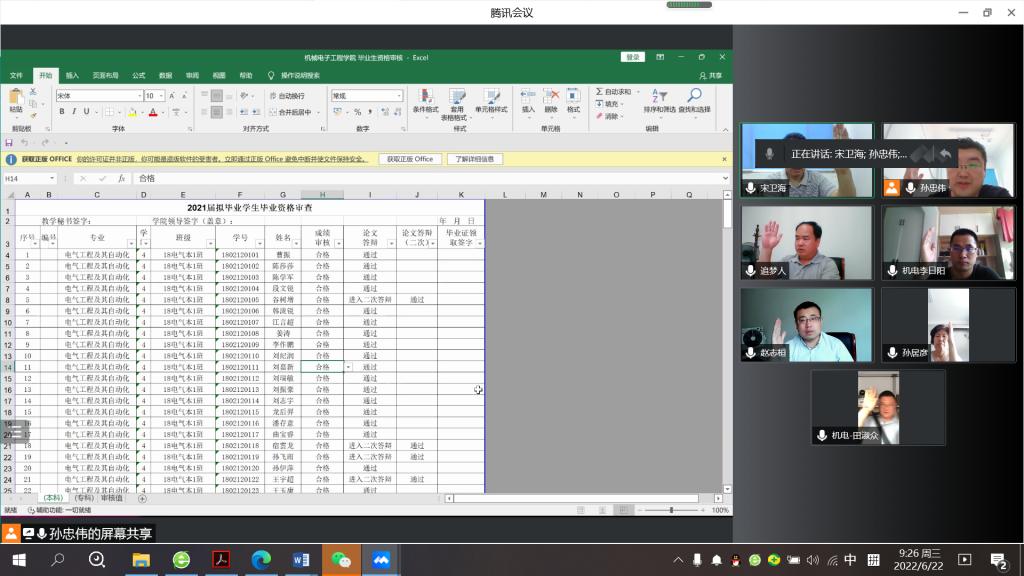Select the (专科) sheet tab
Viewport: 1024px width, 576px height.
coord(84,498)
